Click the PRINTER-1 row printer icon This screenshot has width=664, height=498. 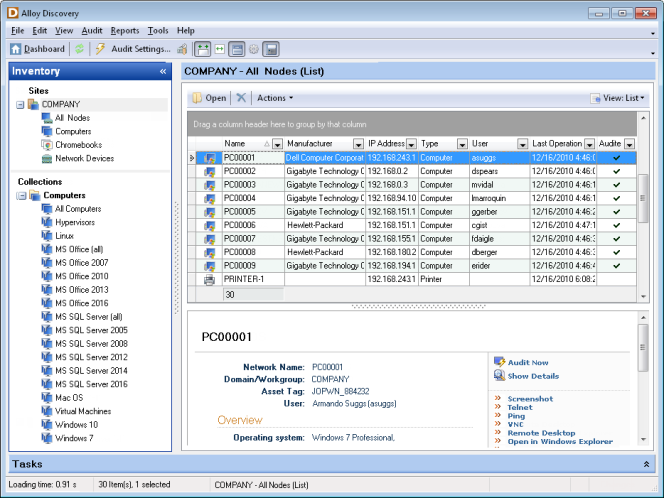coord(210,280)
